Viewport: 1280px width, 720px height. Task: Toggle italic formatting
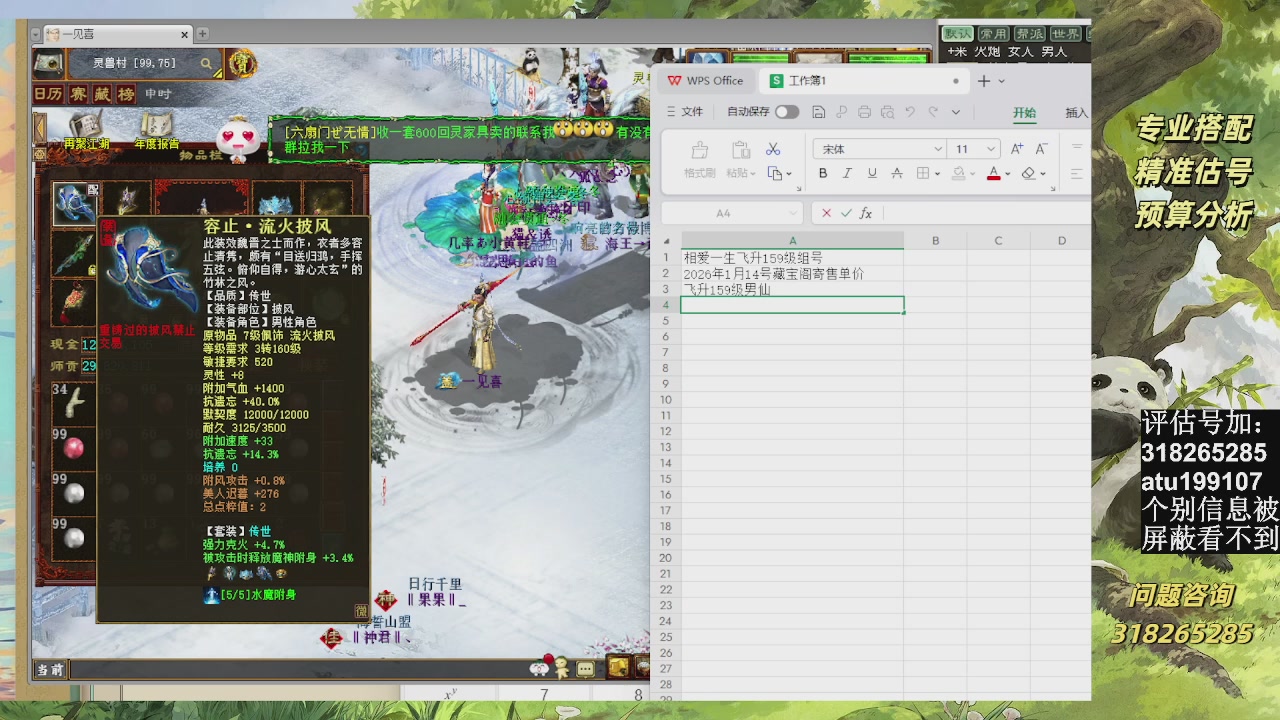847,173
